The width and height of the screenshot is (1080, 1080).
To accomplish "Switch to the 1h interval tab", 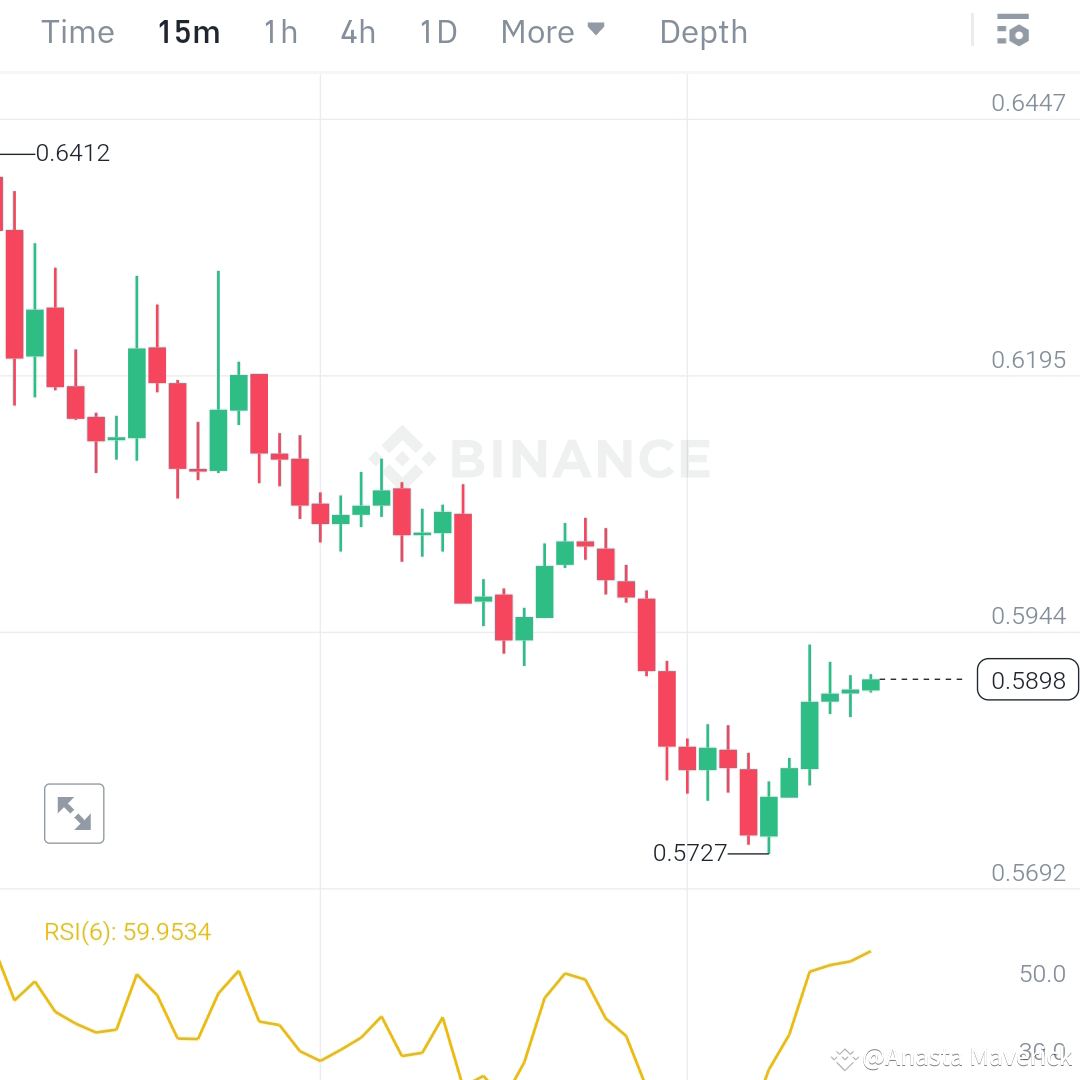I will [280, 31].
